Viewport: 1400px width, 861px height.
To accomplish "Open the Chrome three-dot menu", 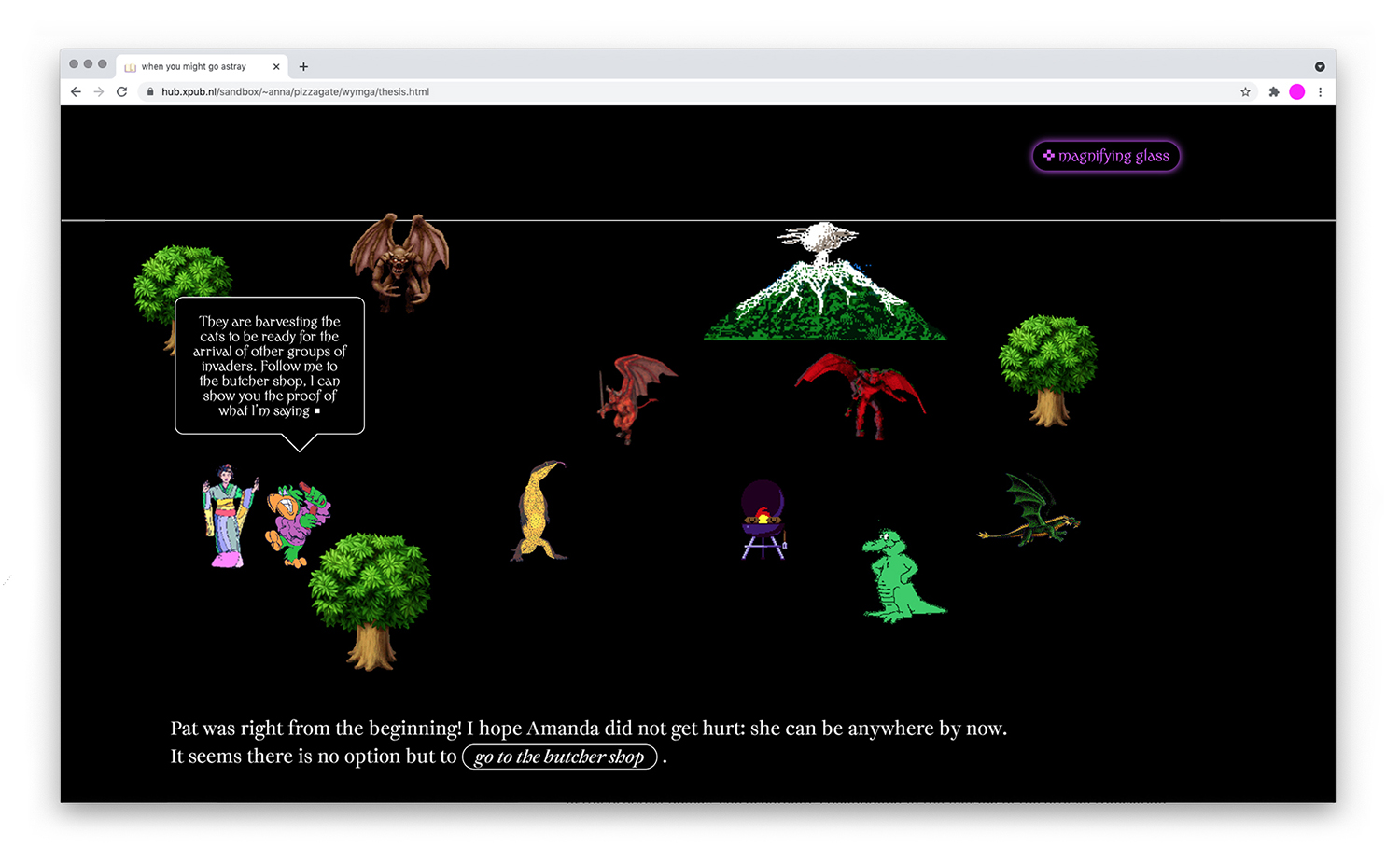I will (1320, 92).
